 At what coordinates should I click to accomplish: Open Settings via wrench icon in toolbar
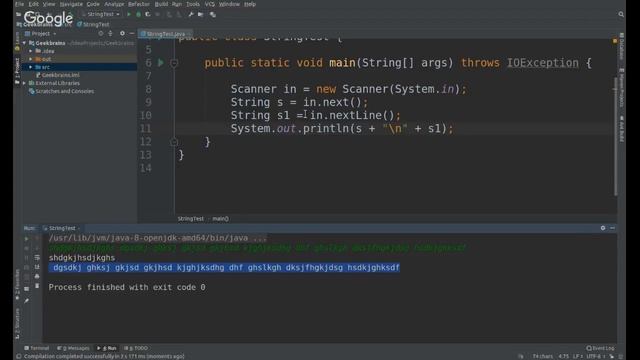[191, 14]
